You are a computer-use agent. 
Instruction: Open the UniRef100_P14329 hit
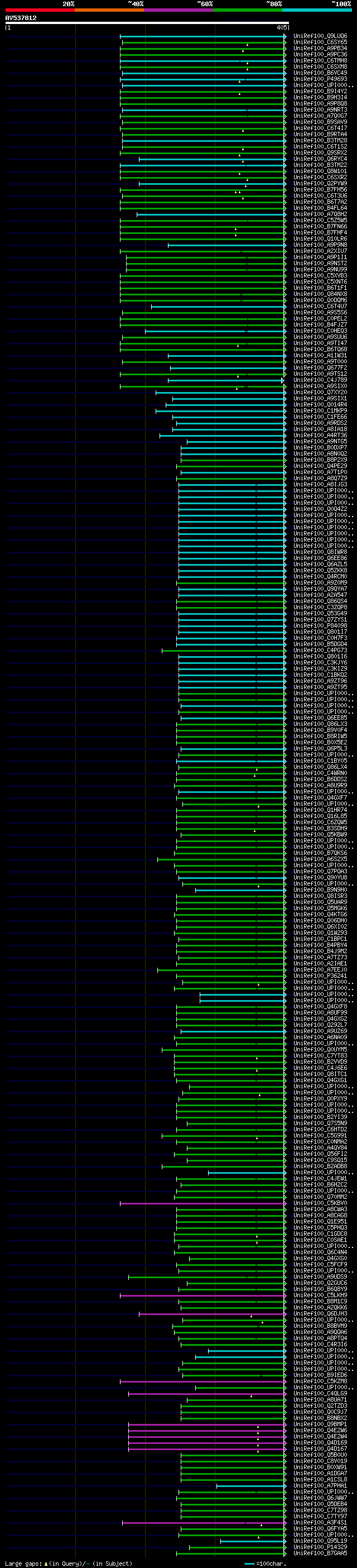pyautogui.click(x=321, y=1547)
